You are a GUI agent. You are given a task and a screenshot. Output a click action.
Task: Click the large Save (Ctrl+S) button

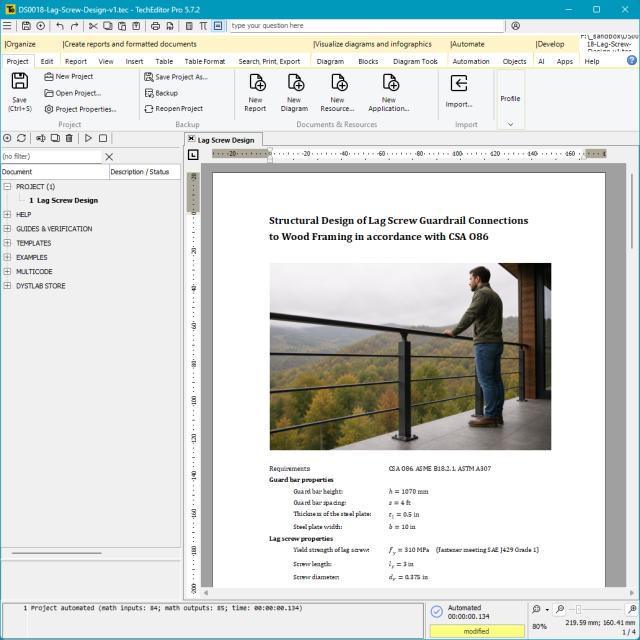(x=20, y=92)
